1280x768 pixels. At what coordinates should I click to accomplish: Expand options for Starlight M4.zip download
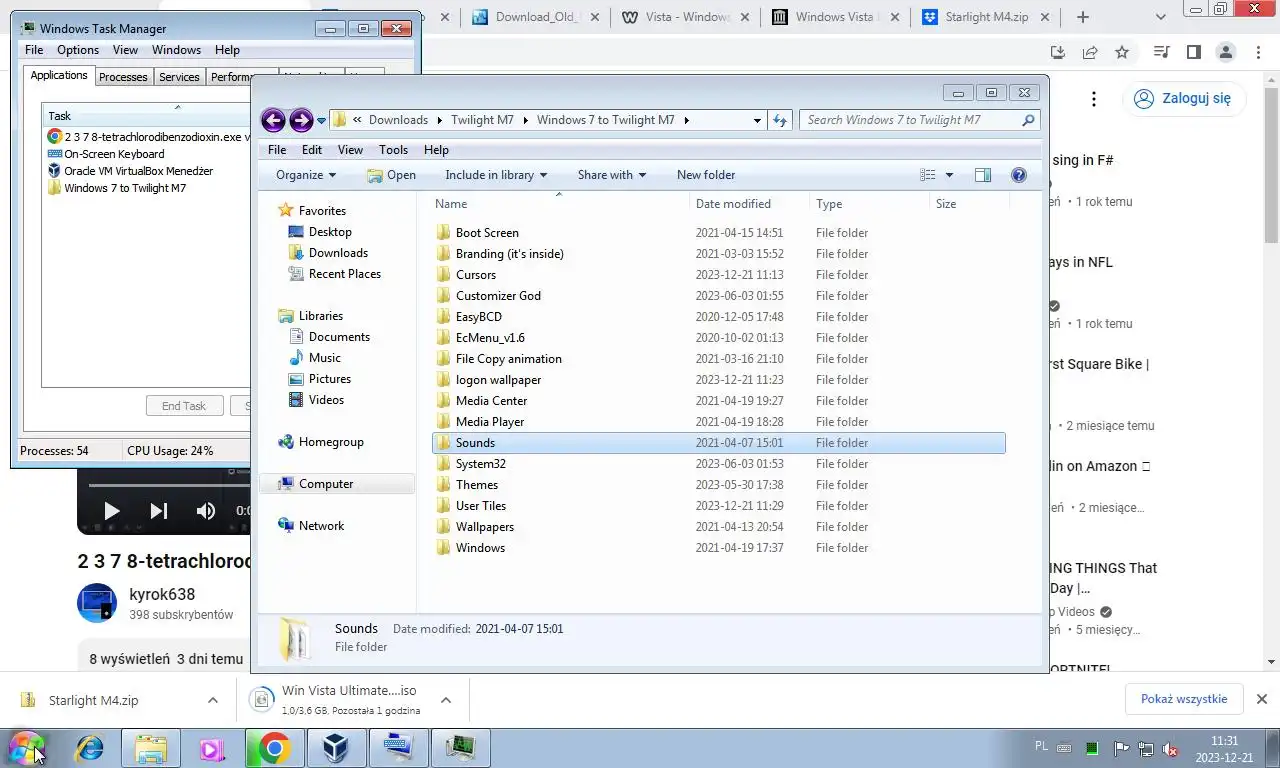pyautogui.click(x=213, y=700)
